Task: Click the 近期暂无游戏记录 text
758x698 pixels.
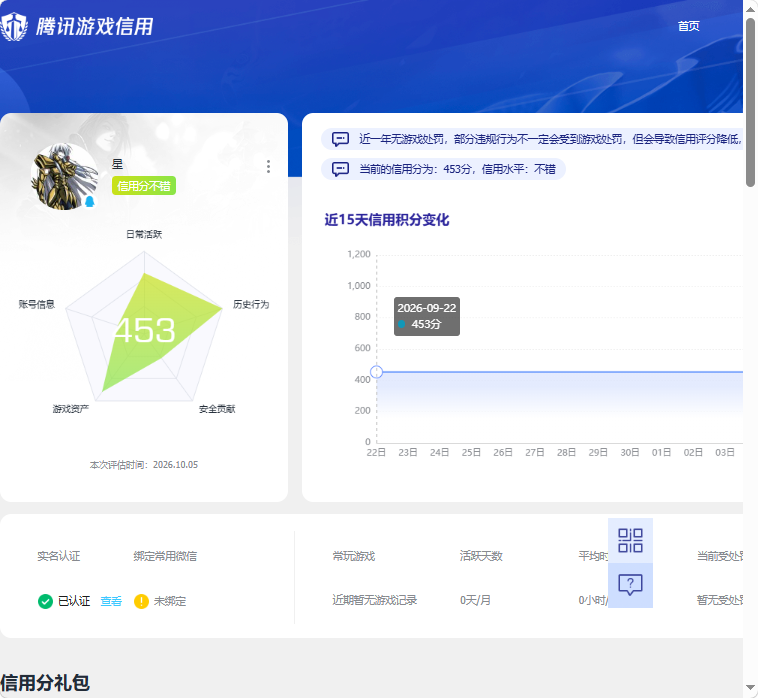Action: coord(375,600)
